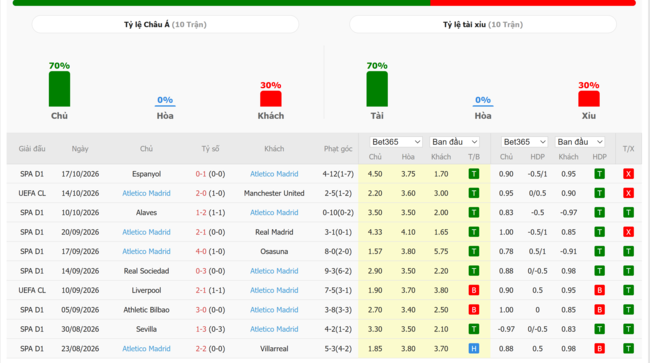
Task: Click the green-red progress bar at top
Action: (324, 3)
